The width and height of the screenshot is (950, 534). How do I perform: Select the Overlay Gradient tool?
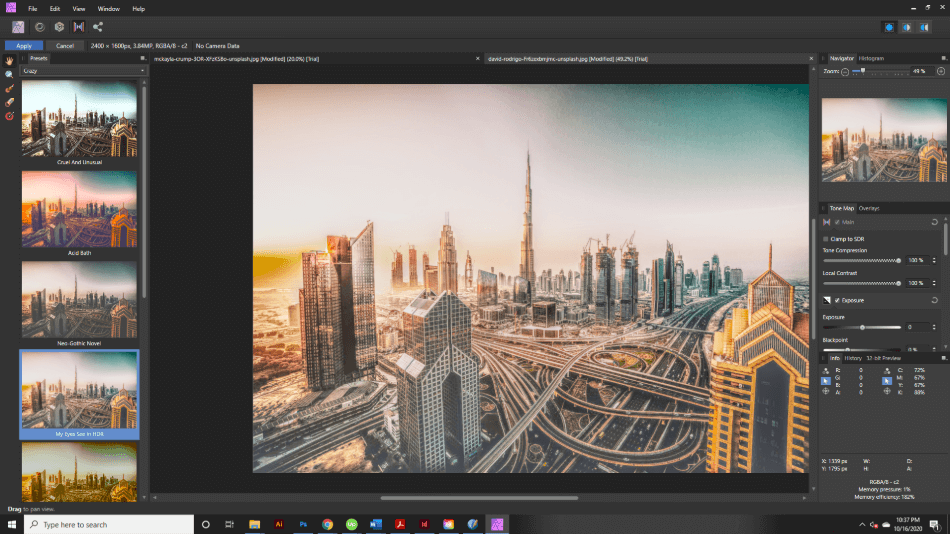(9, 116)
